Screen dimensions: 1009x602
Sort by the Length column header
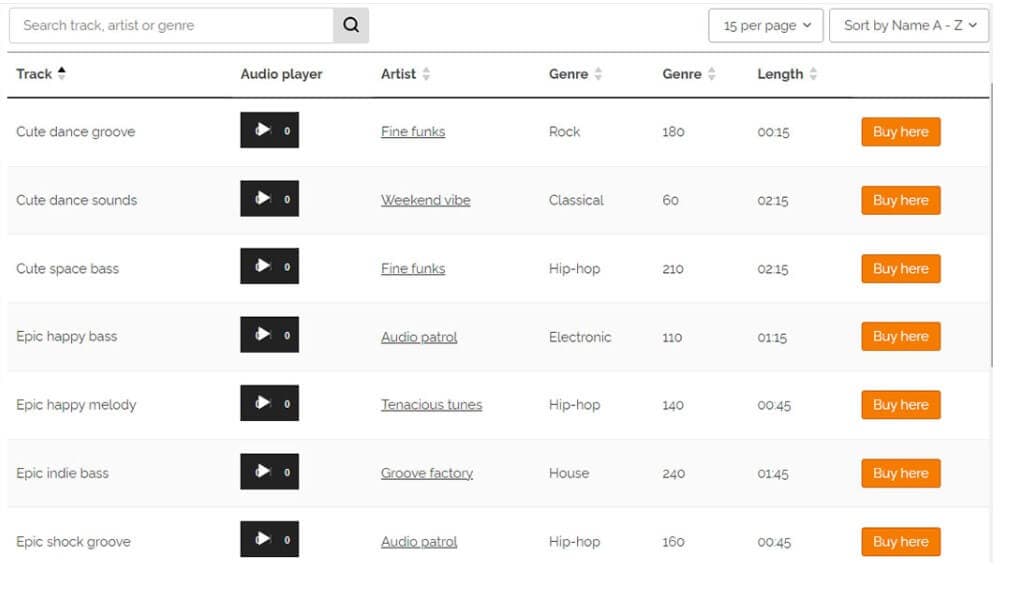[787, 74]
